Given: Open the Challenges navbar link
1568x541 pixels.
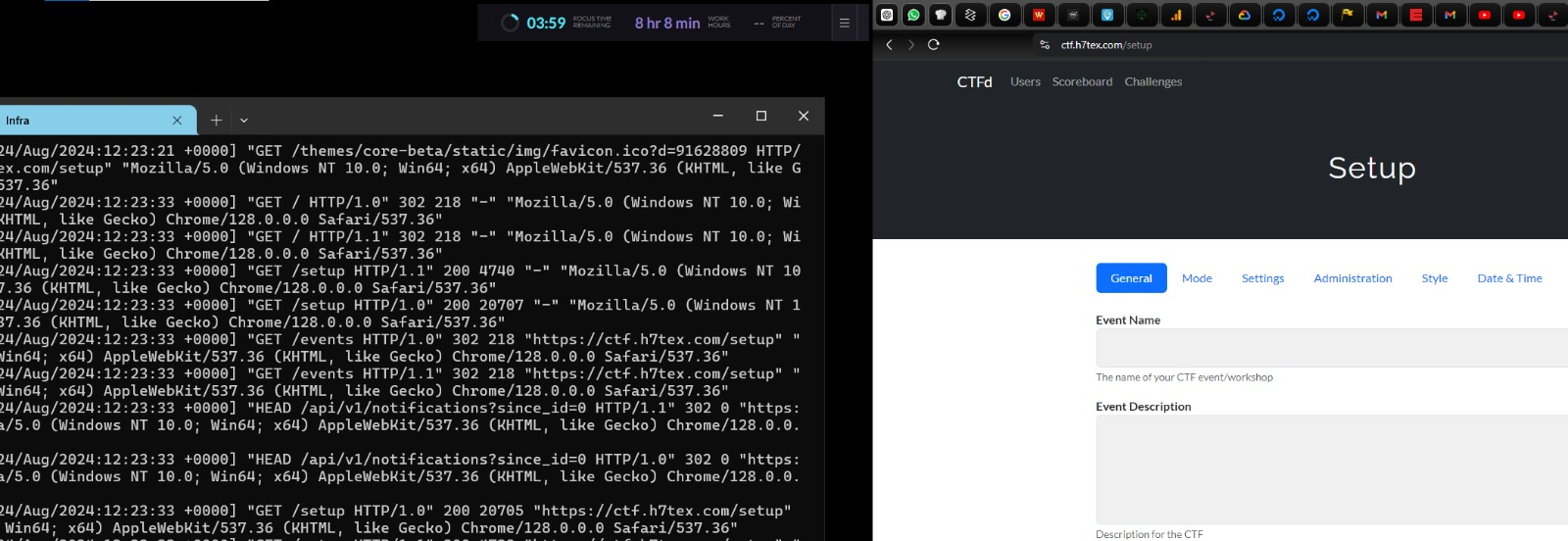Looking at the screenshot, I should click(x=1152, y=82).
